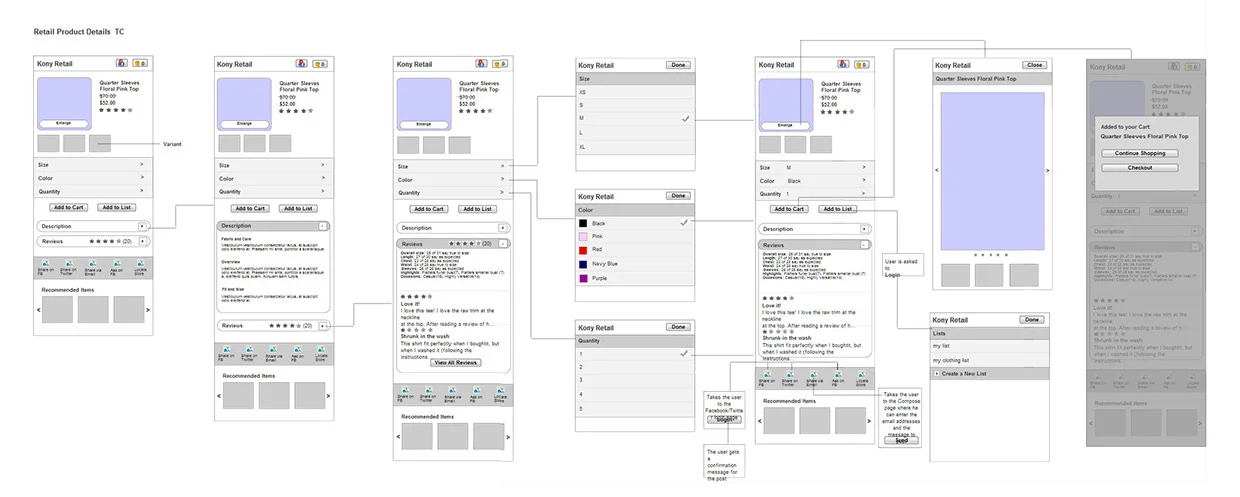Click the Send button in the Compose note

click(901, 440)
